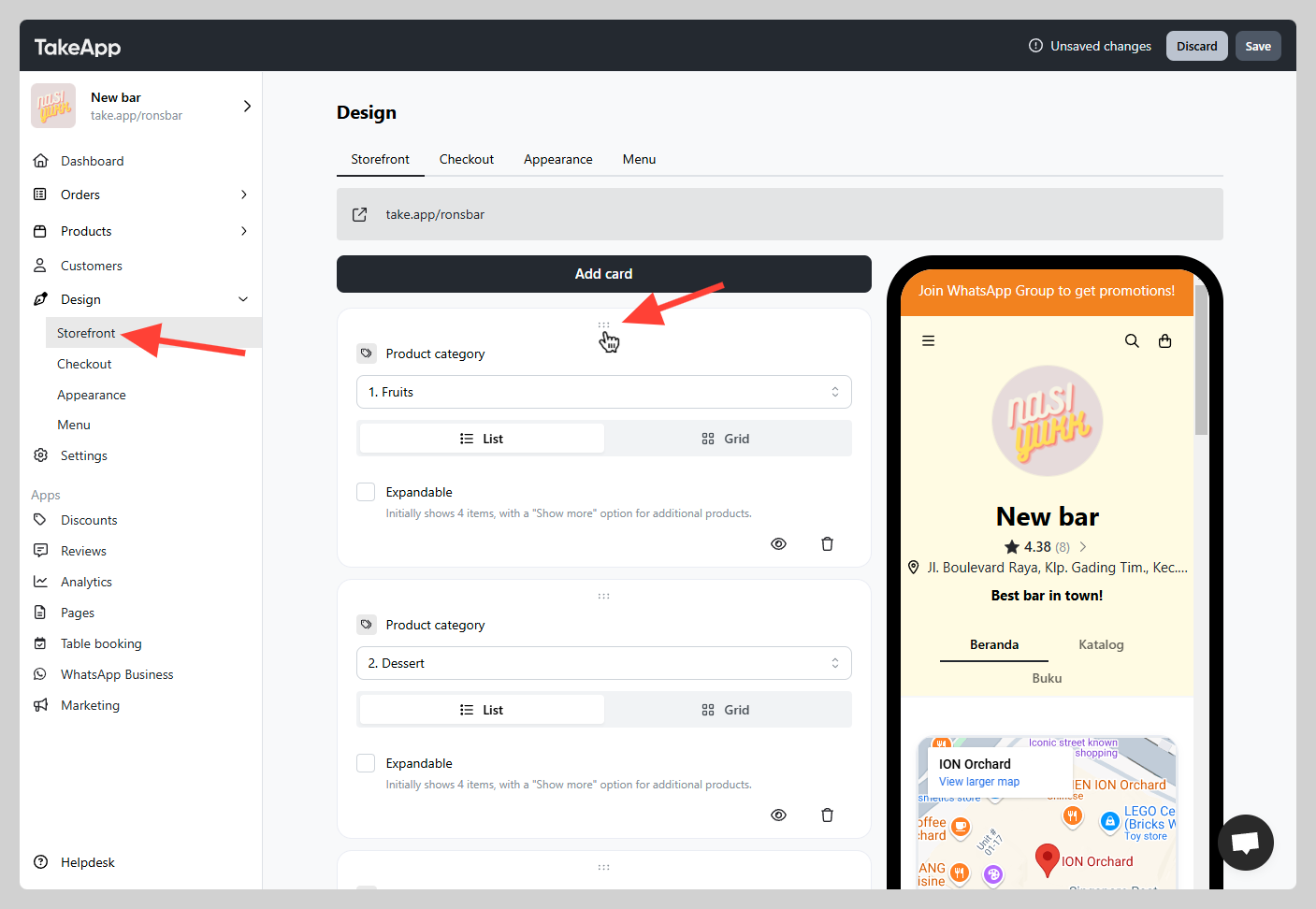The width and height of the screenshot is (1316, 909).
Task: Open storefront link external icon
Action: tap(359, 214)
